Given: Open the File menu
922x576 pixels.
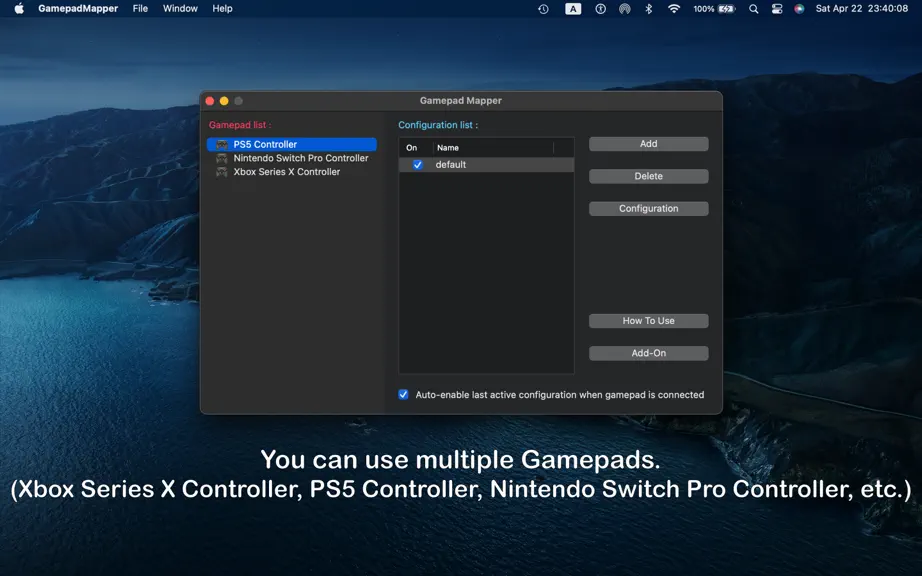Looking at the screenshot, I should pyautogui.click(x=141, y=9).
